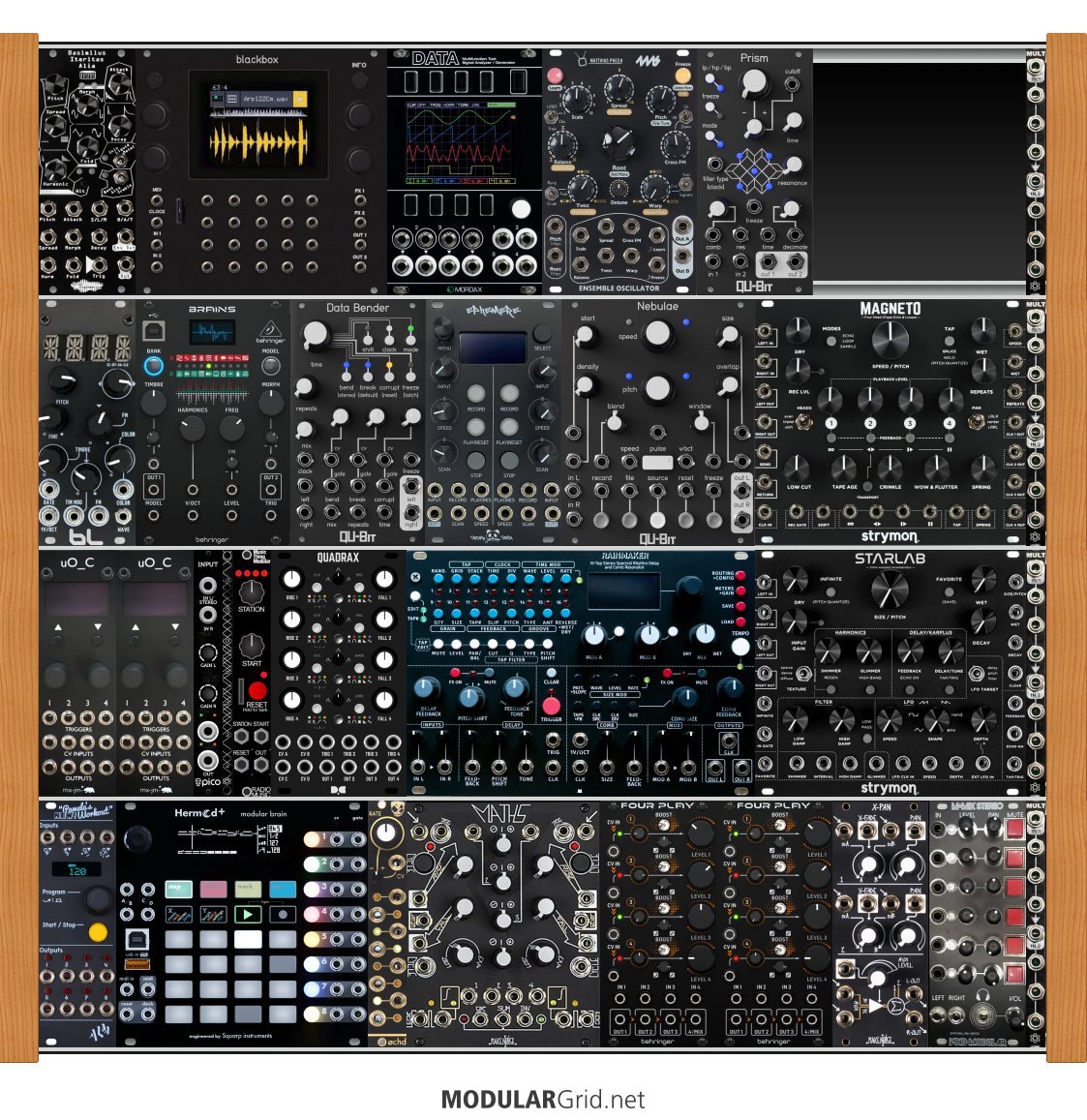Click the ROUTING+CONFIG button on Rainmaker

[740, 575]
